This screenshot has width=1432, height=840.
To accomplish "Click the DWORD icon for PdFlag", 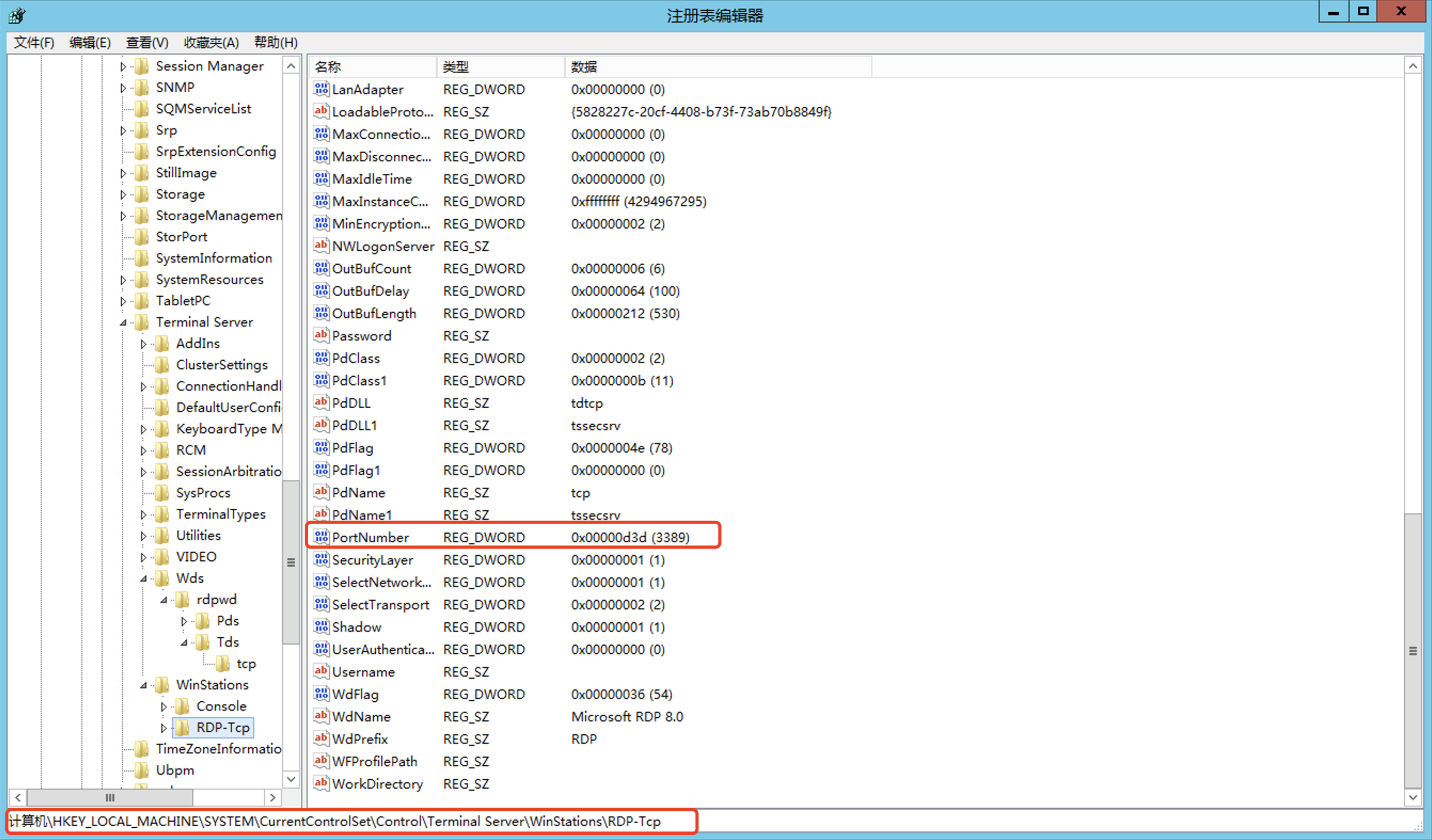I will [321, 447].
